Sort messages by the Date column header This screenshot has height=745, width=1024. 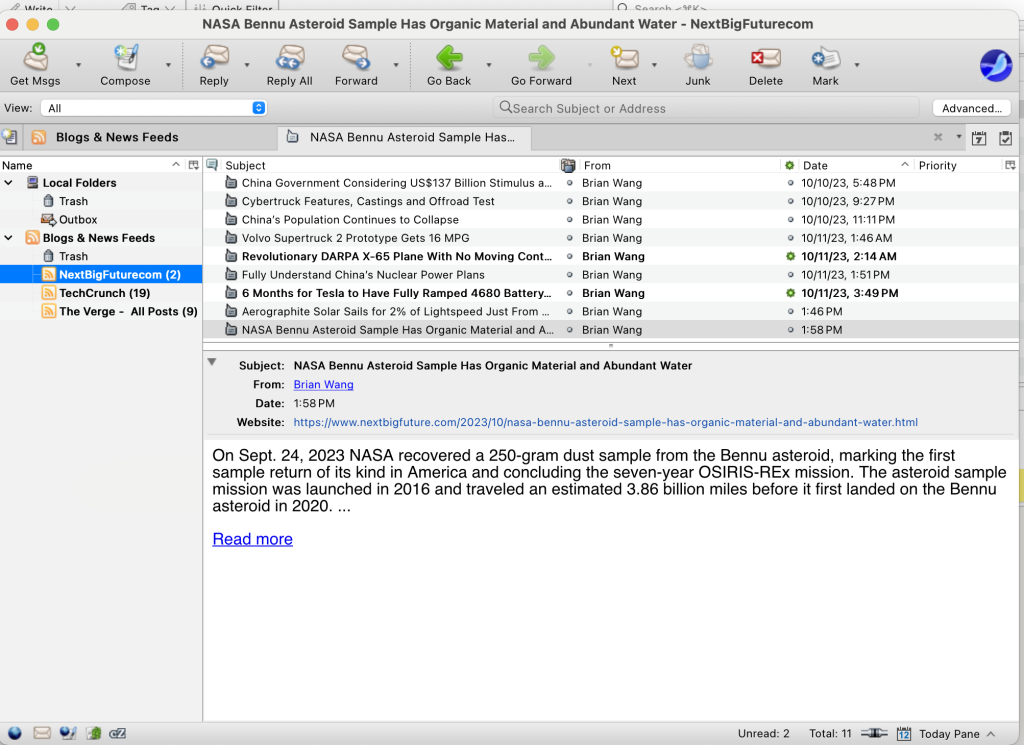coord(856,165)
